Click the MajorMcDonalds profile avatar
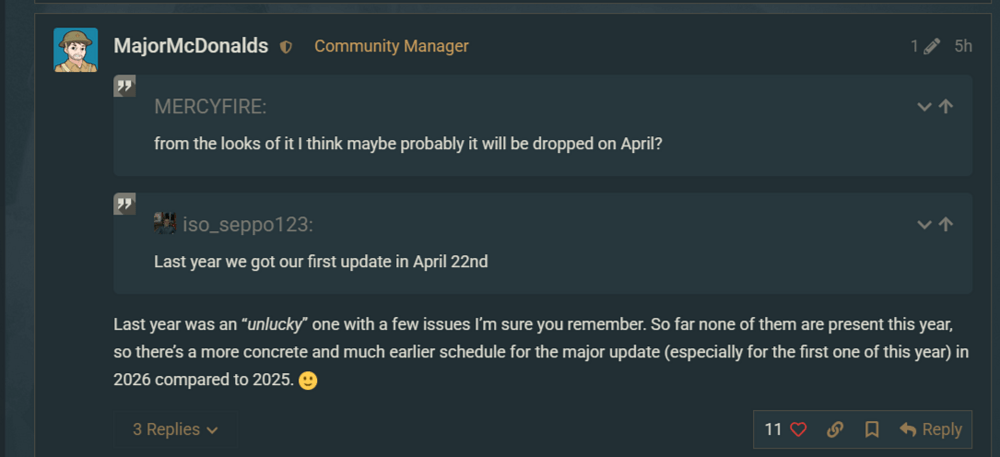 [x=75, y=49]
